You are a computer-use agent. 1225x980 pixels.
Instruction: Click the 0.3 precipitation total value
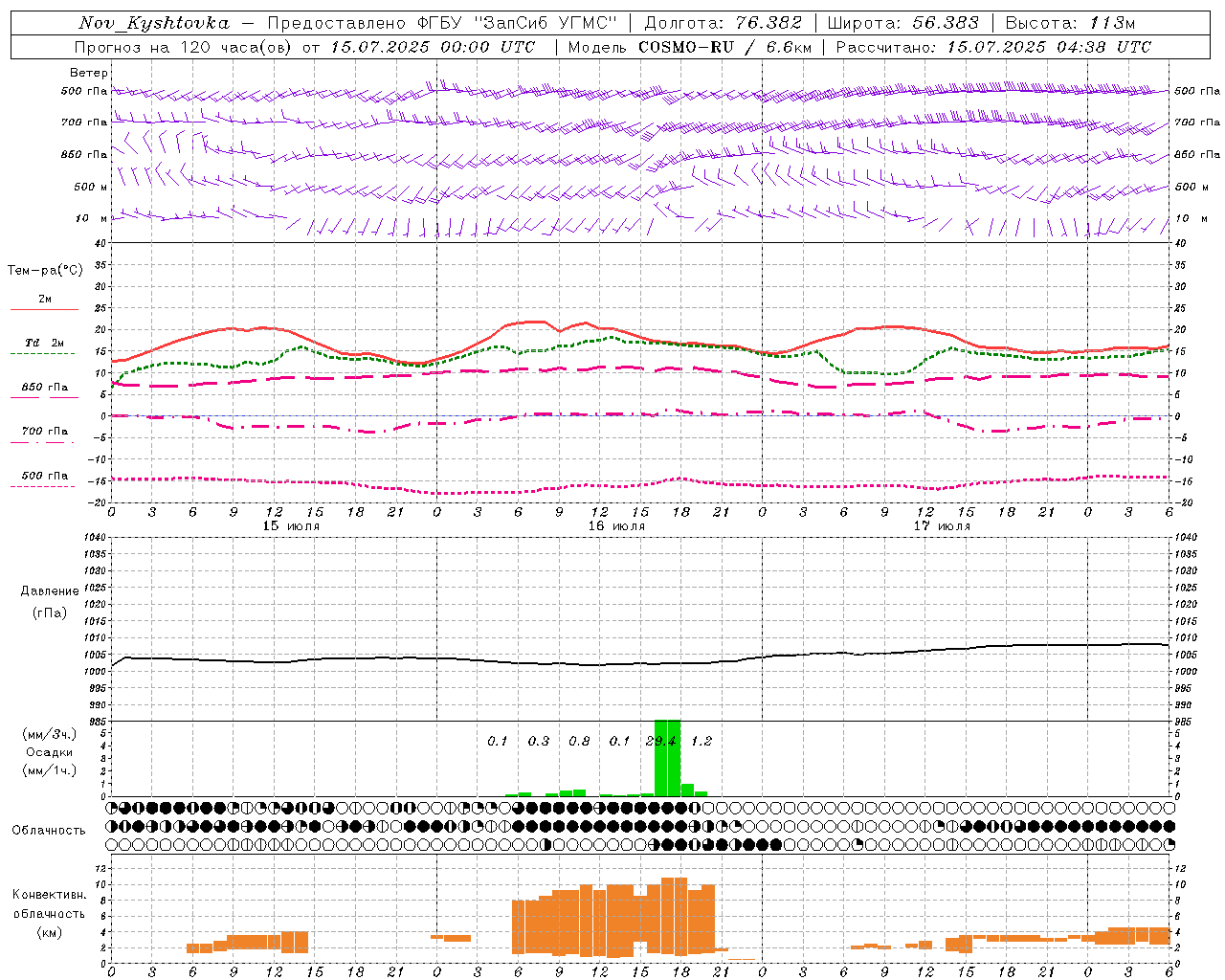pyautogui.click(x=539, y=741)
